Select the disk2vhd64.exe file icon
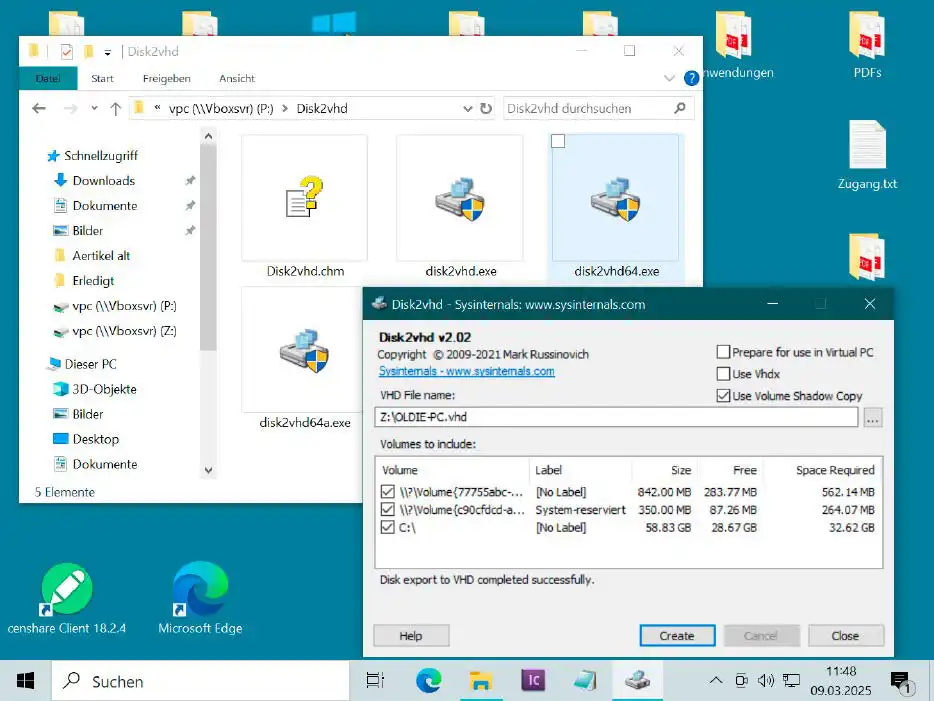The width and height of the screenshot is (934, 701). pyautogui.click(x=615, y=198)
